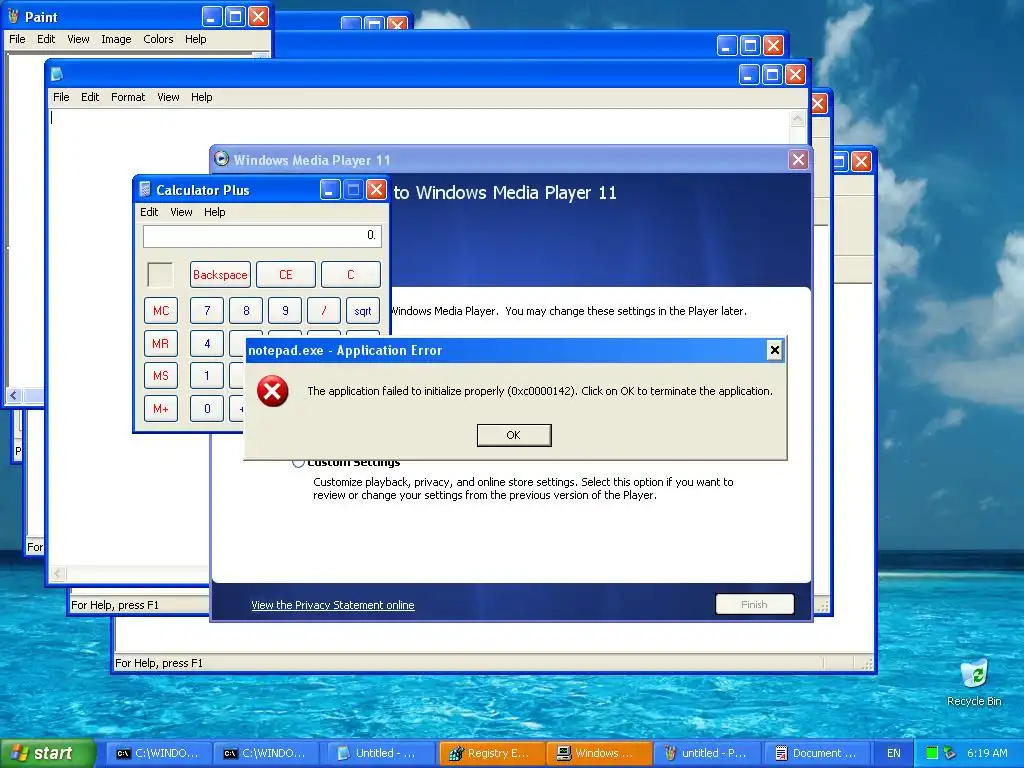Screen dimensions: 1024x768
Task: Open the Paint Colors menu
Action: pyautogui.click(x=158, y=39)
